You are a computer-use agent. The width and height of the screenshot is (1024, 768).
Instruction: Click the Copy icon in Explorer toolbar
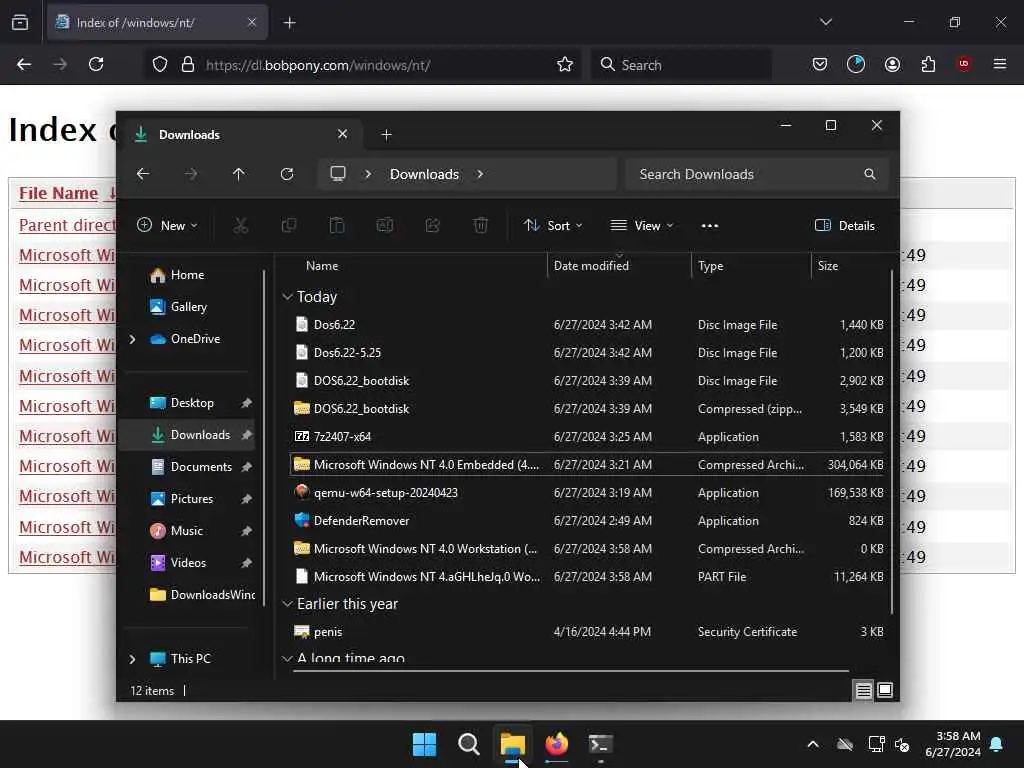click(289, 225)
